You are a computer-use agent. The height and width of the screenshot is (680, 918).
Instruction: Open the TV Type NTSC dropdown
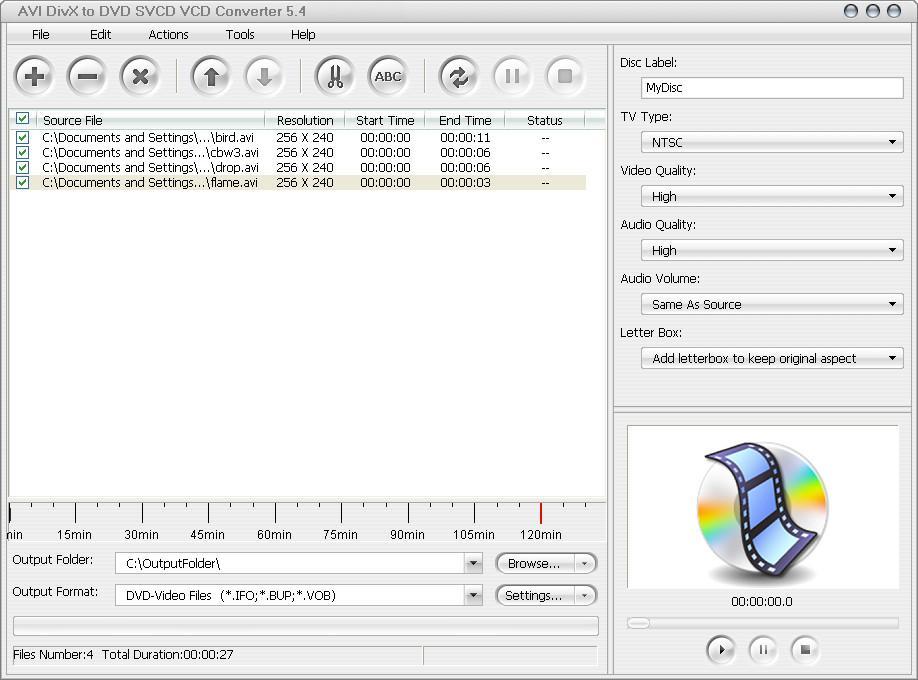(772, 142)
